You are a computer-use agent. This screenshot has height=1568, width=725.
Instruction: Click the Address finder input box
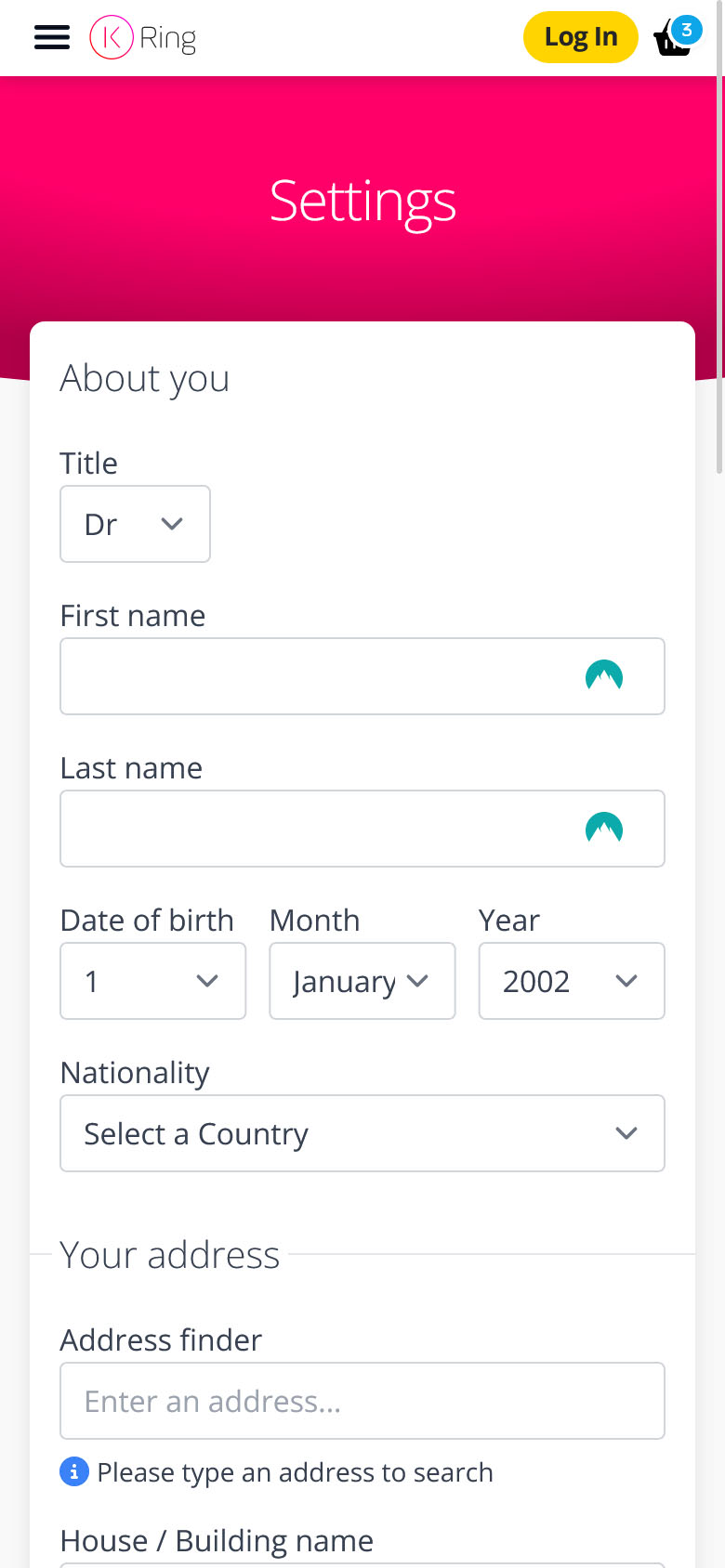coord(362,1401)
